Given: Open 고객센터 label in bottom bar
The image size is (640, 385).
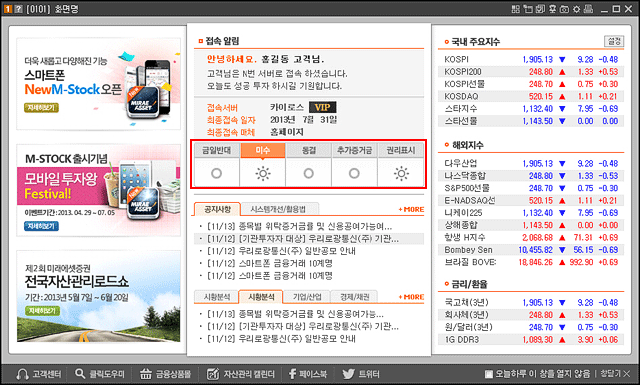Looking at the screenshot, I should click(47, 374).
